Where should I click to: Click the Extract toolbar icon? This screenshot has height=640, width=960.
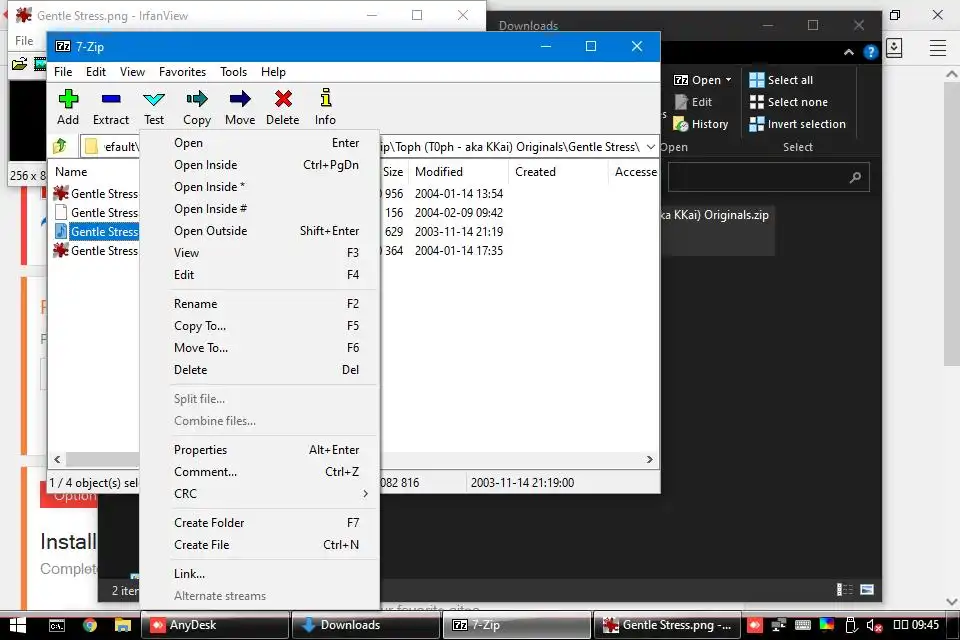tap(111, 107)
